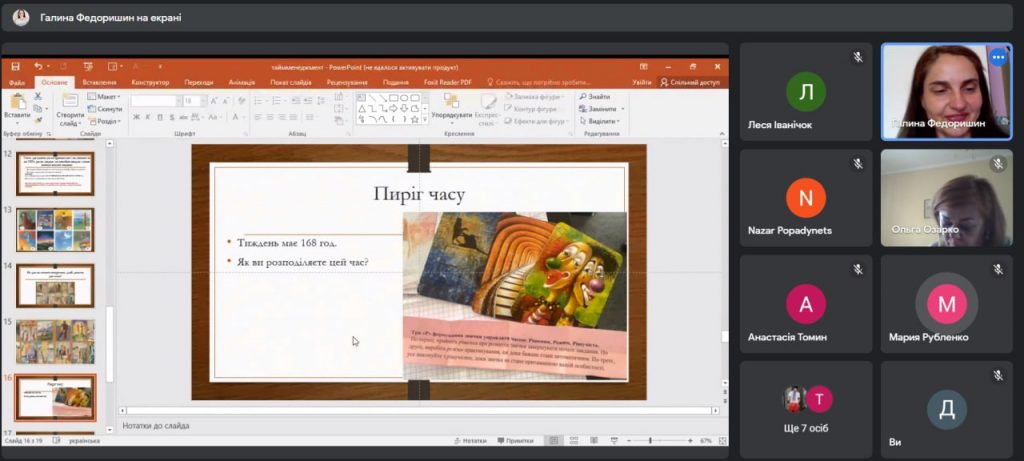This screenshot has width=1024, height=461.
Task: Select slide 14 thumbnail in the slide panel
Action: point(55,285)
